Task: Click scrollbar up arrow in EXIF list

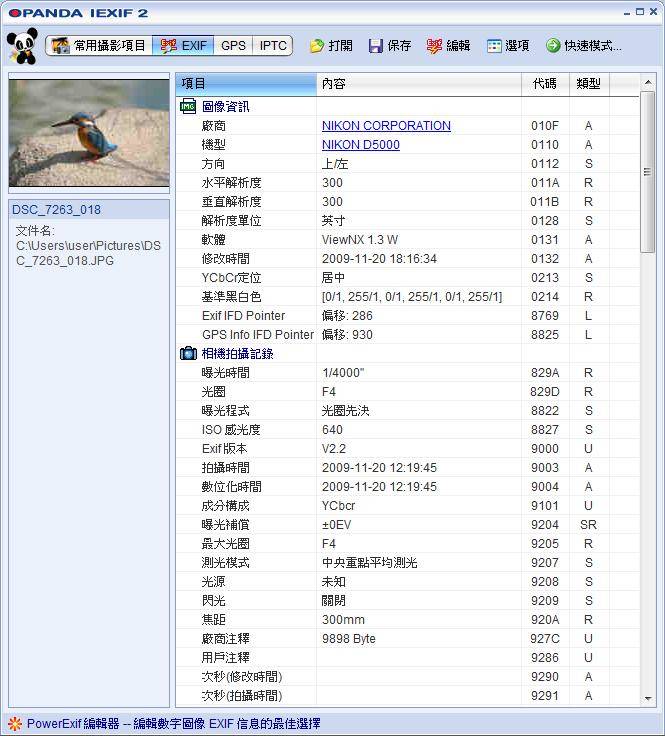Action: (648, 82)
